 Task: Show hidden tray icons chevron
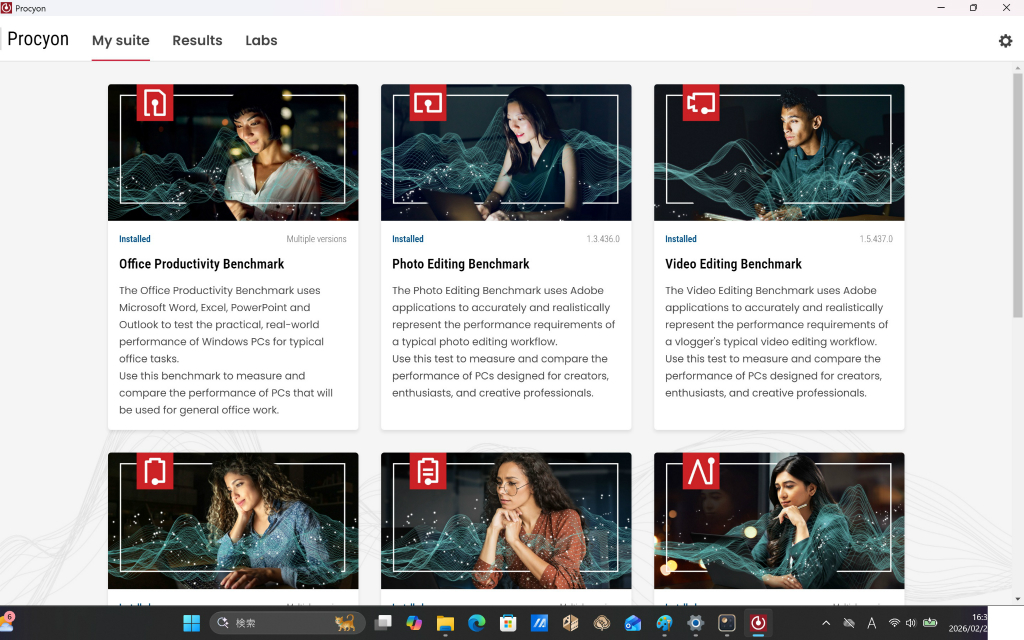(826, 623)
